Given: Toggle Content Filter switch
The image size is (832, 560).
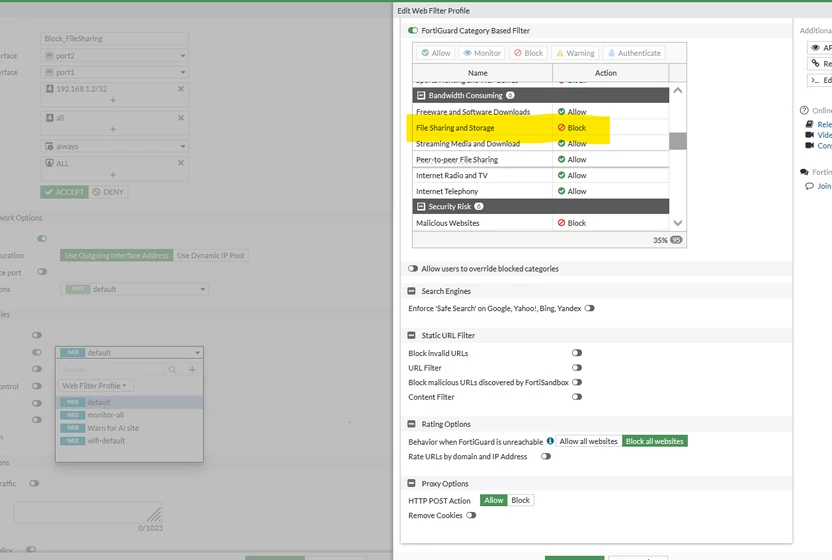Looking at the screenshot, I should click(577, 397).
